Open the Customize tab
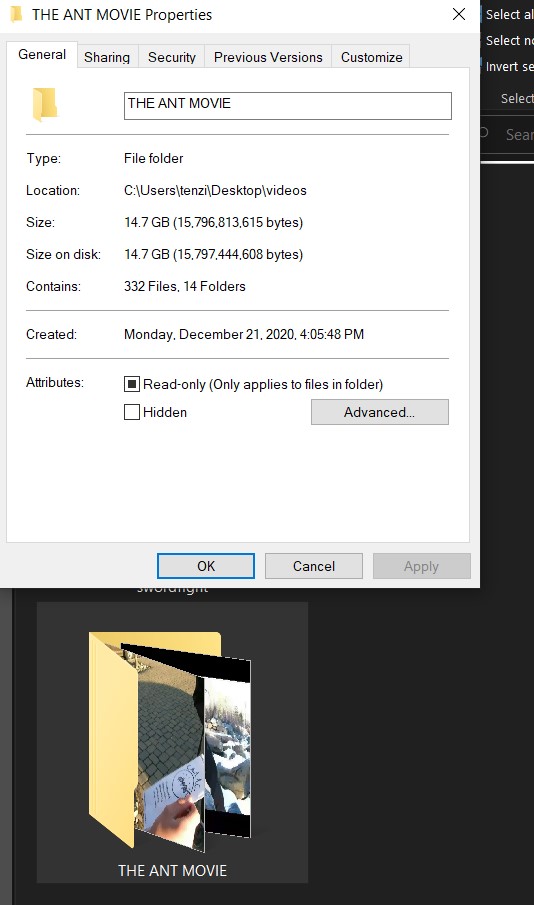 (x=371, y=57)
